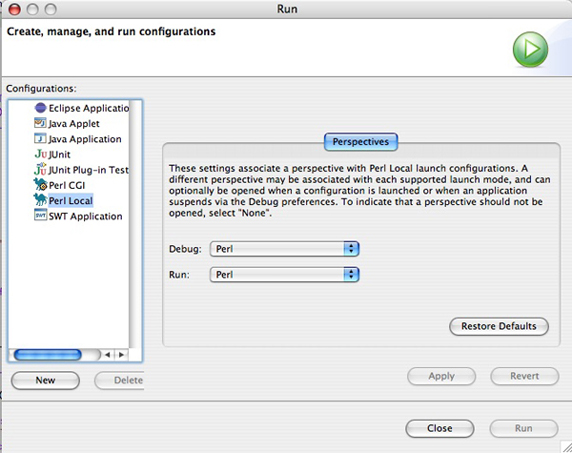572x453 pixels.
Task: Click the Close button at the bottom
Action: [440, 428]
